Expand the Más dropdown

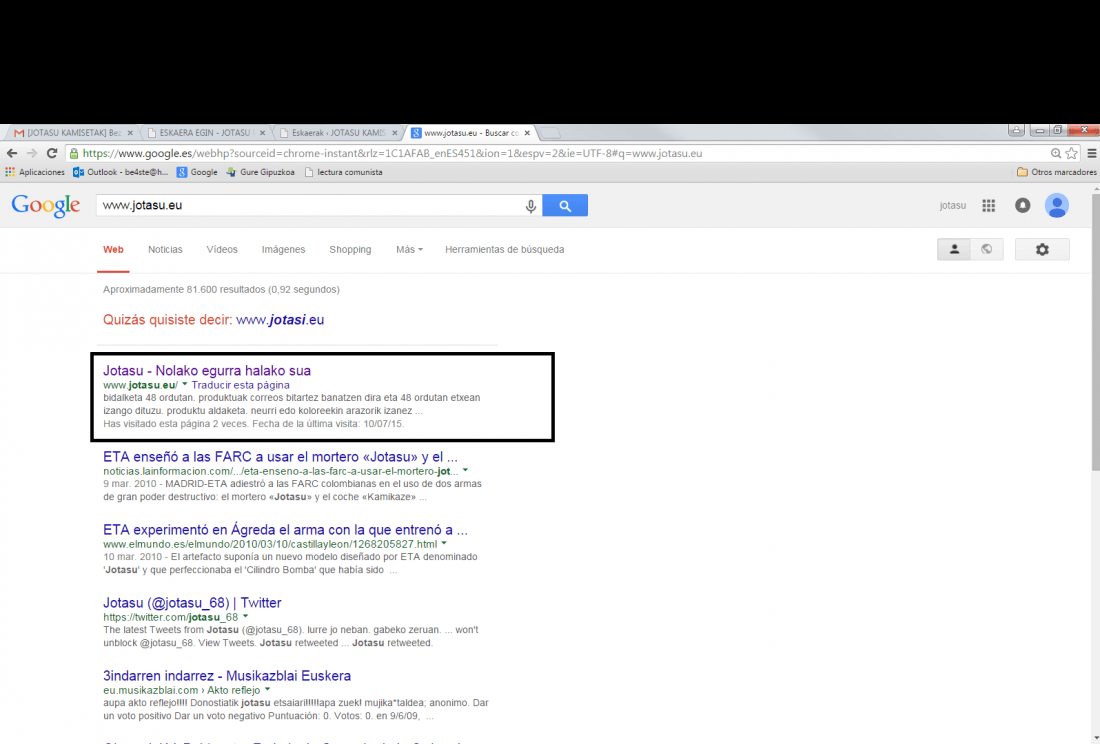[409, 250]
